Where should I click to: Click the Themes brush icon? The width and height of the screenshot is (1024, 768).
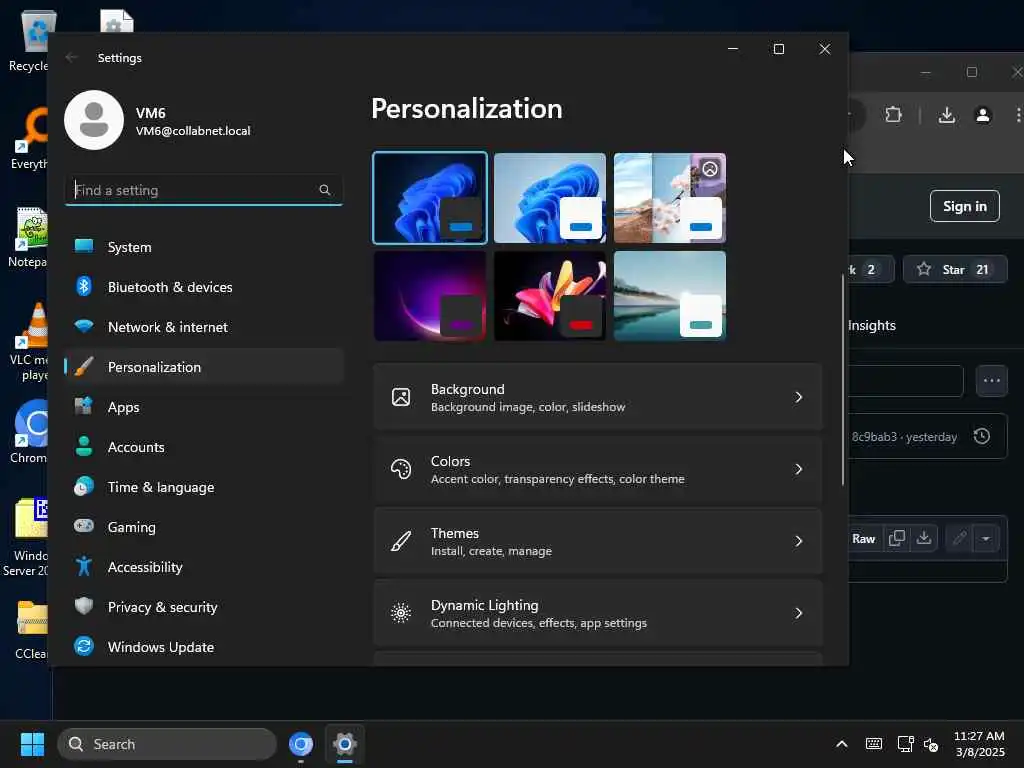tap(401, 541)
